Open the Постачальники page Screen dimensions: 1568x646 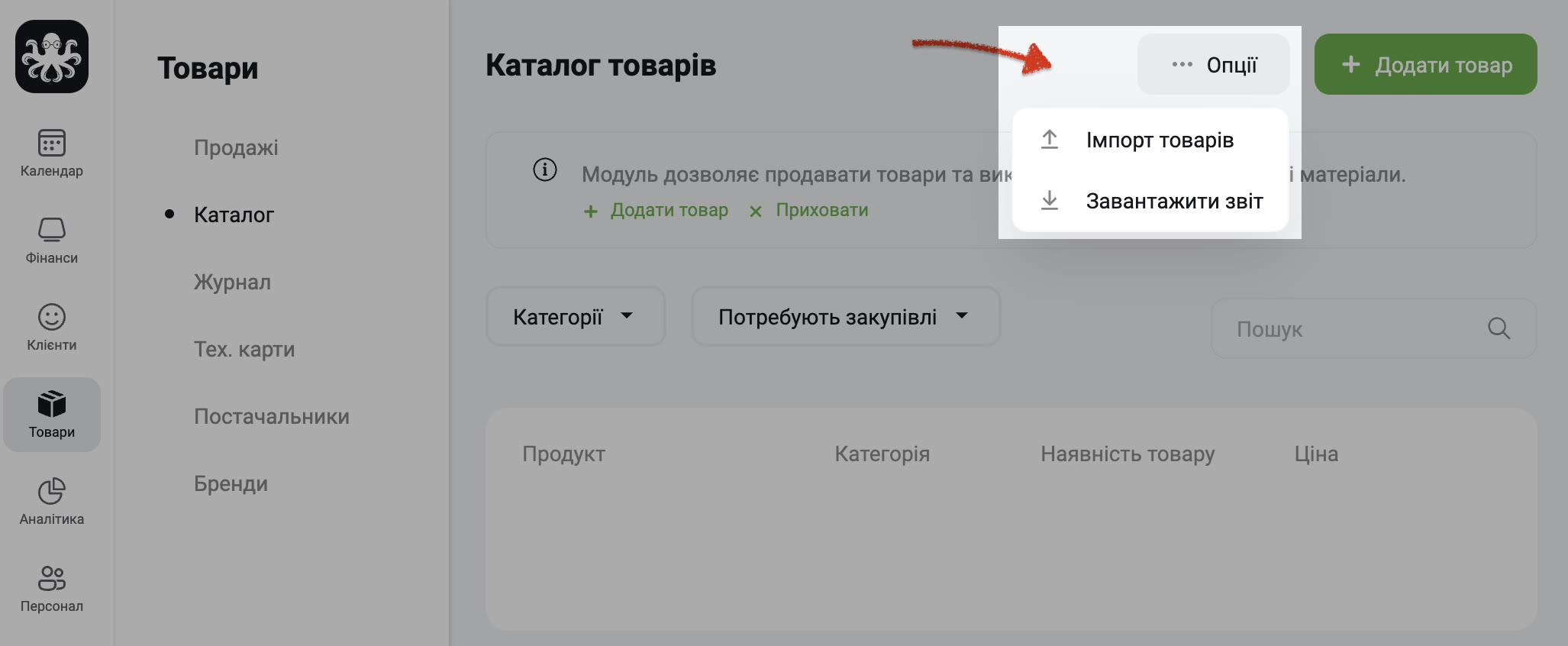coord(272,416)
